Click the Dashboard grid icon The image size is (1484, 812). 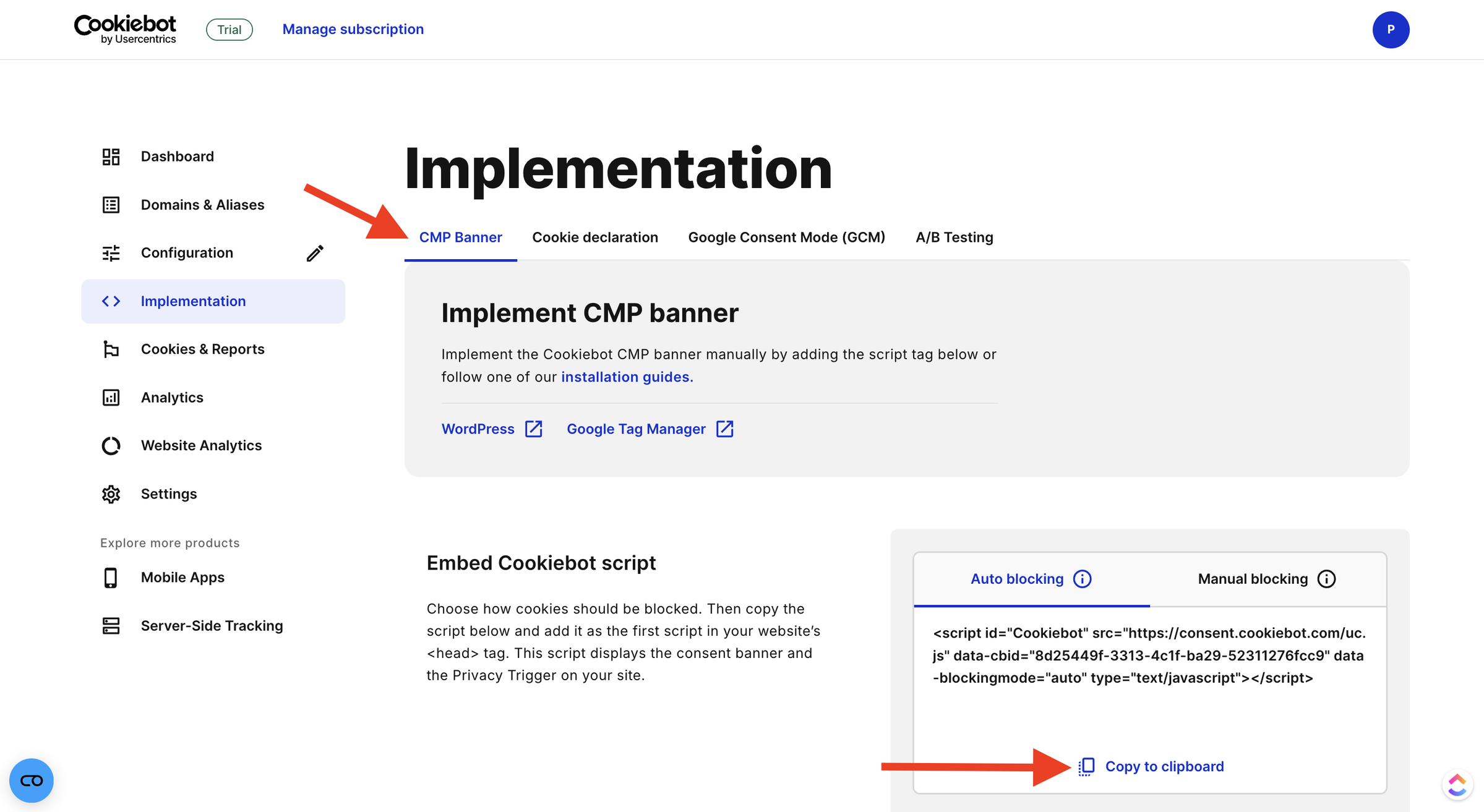coord(111,156)
